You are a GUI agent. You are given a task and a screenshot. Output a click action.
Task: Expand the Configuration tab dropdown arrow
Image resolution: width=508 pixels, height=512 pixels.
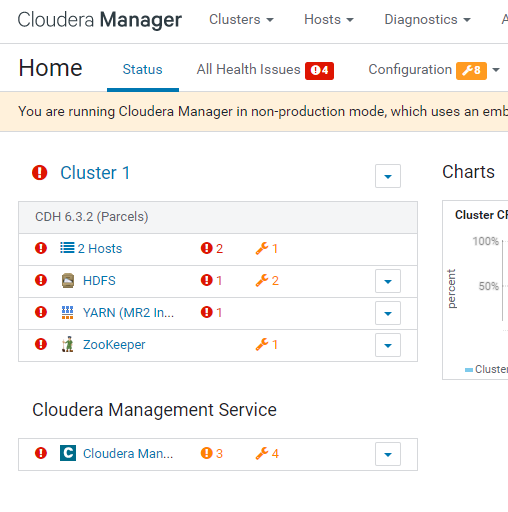(x=496, y=70)
